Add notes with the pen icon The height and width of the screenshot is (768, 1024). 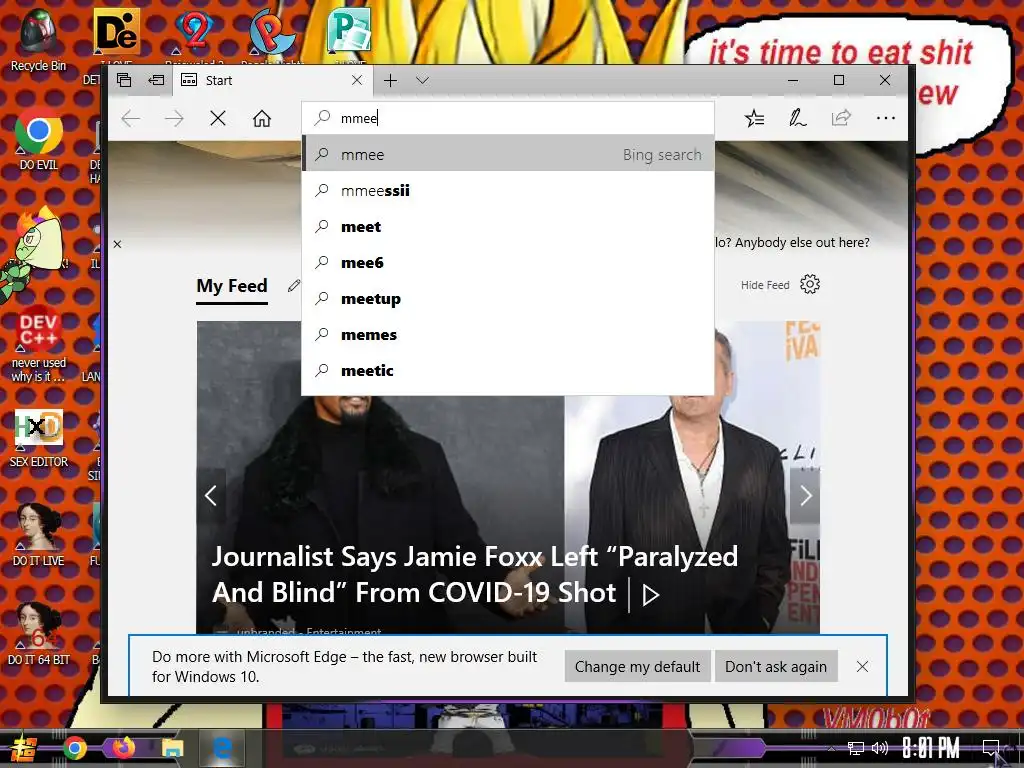(797, 118)
